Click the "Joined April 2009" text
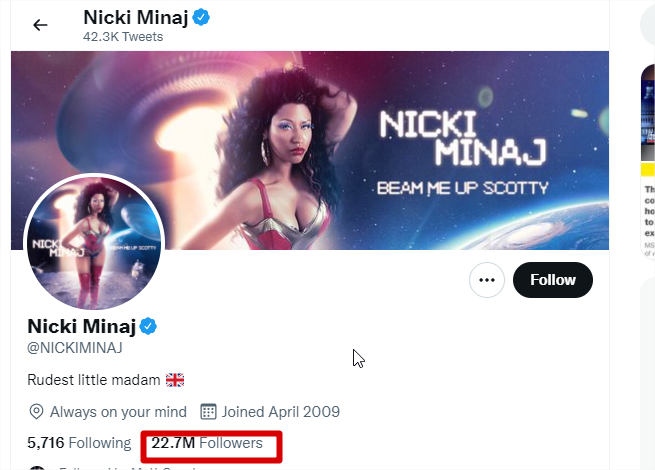 pos(282,412)
